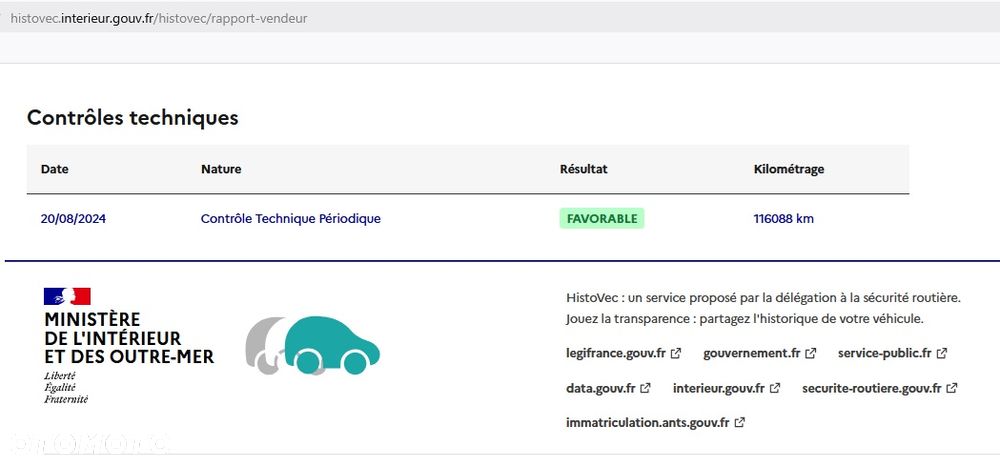Click external-link icon beside securite-routiere.gouv.fr
The width and height of the screenshot is (1000, 464).
point(952,388)
